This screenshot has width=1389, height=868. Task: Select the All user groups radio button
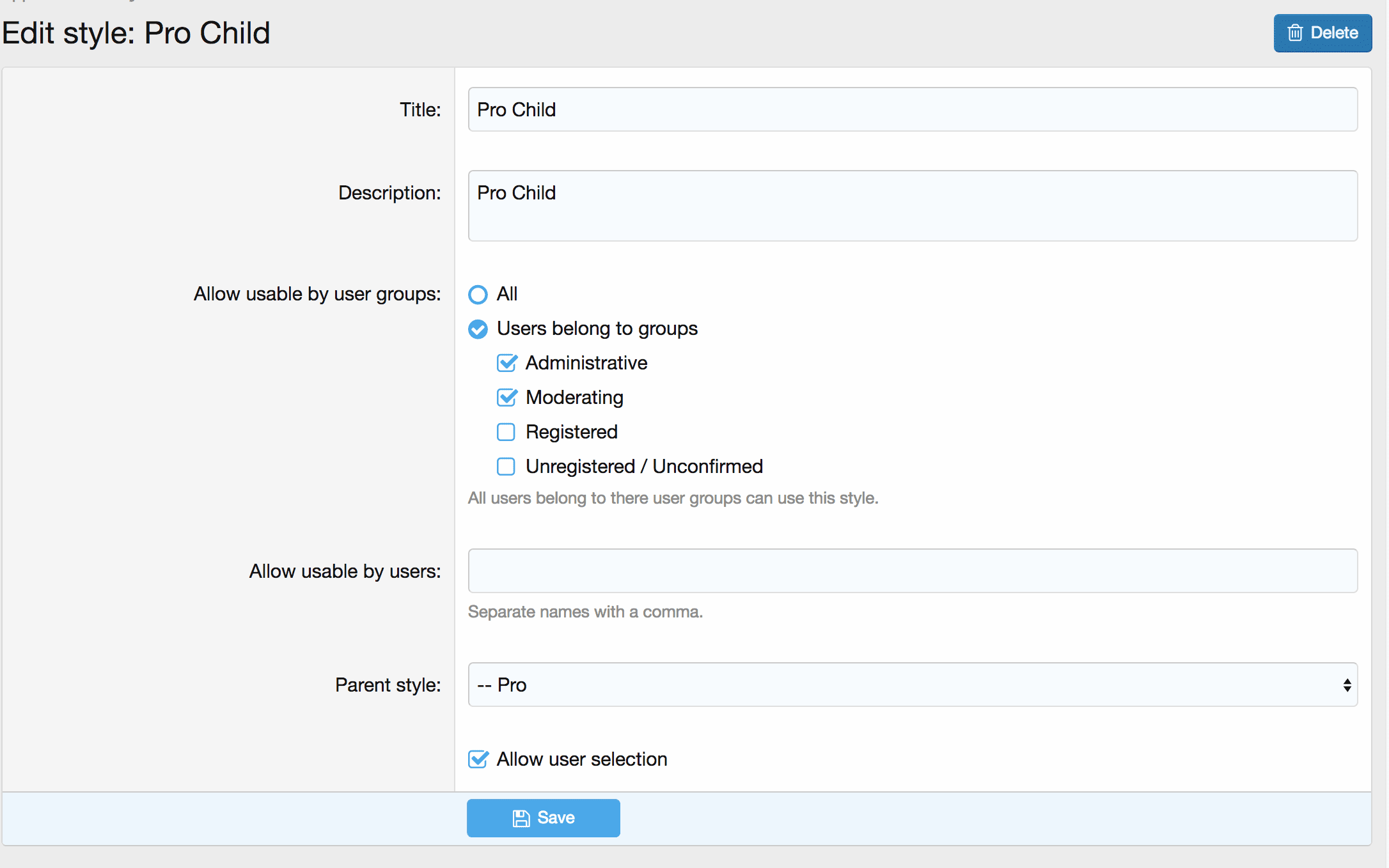click(478, 295)
